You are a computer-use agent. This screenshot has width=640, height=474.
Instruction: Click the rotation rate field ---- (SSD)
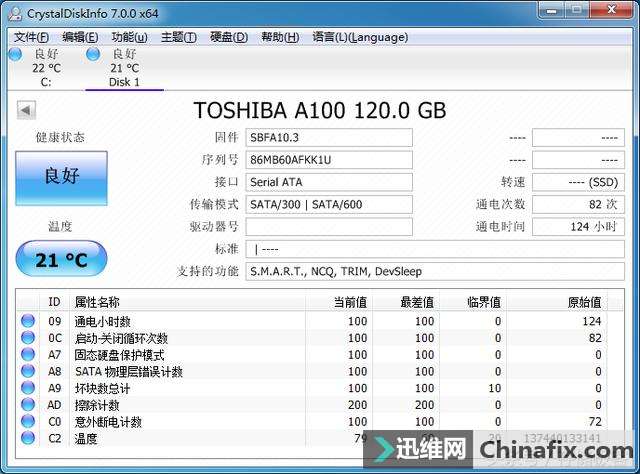pos(578,182)
